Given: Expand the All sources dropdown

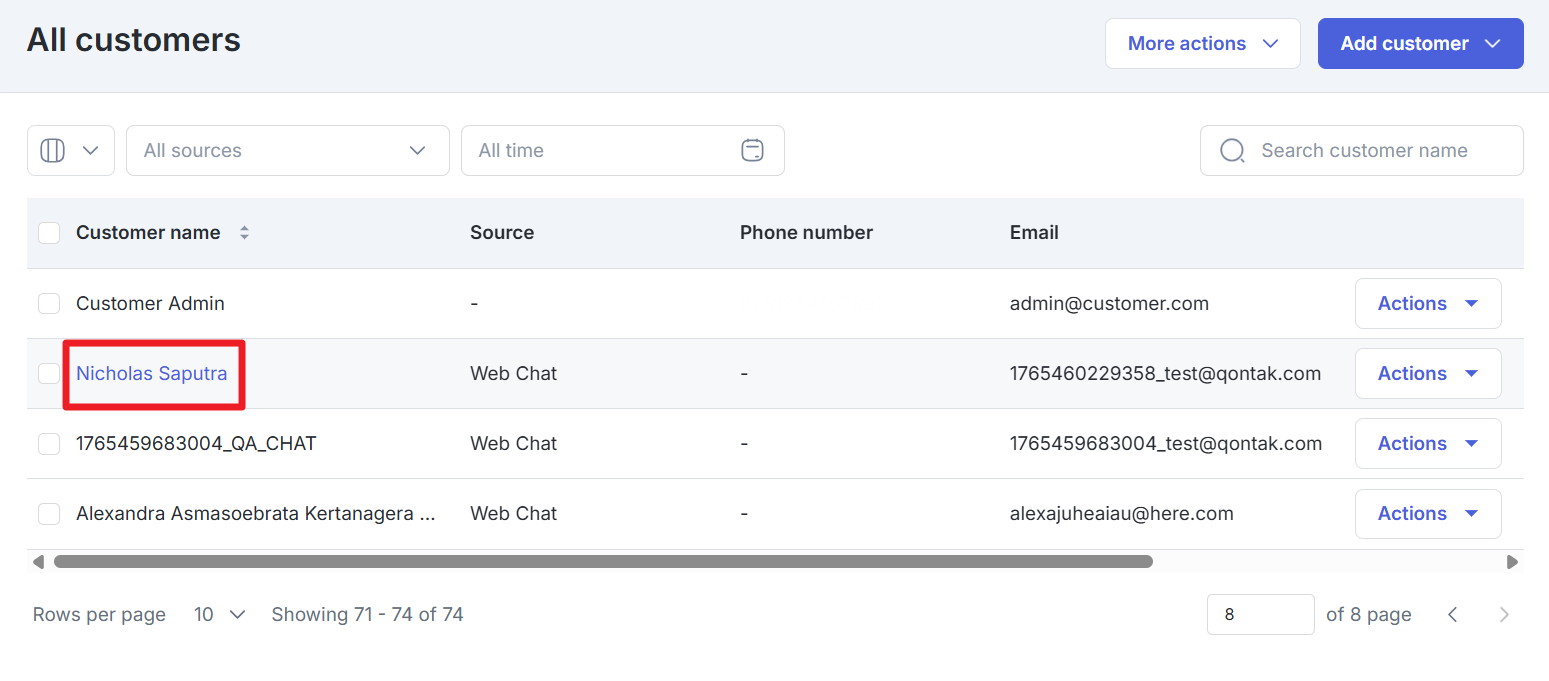Looking at the screenshot, I should 287,151.
